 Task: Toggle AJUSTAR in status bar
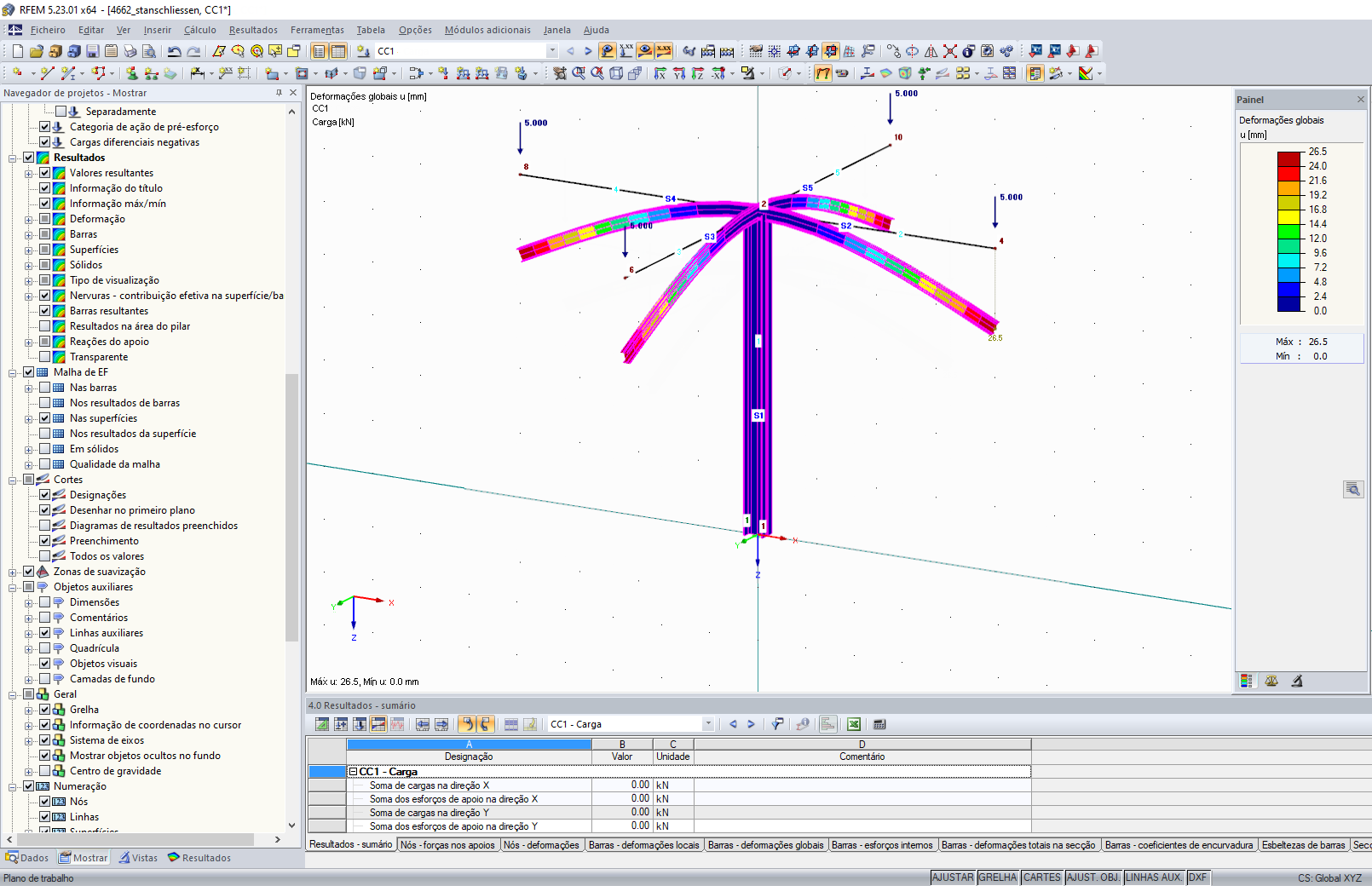coord(953,877)
